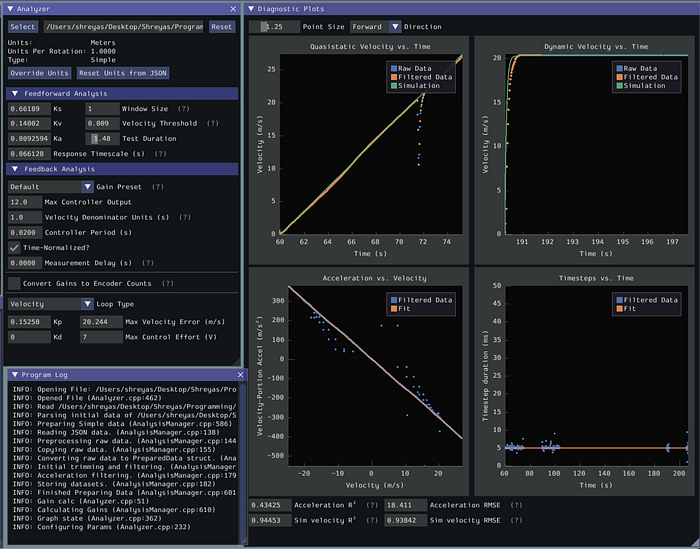Toggle Filtered Data in Timesteps vs. Time legend

click(647, 300)
